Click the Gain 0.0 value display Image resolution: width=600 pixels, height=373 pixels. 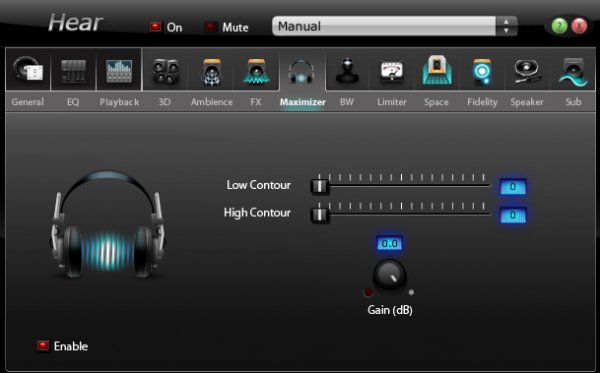click(x=389, y=243)
